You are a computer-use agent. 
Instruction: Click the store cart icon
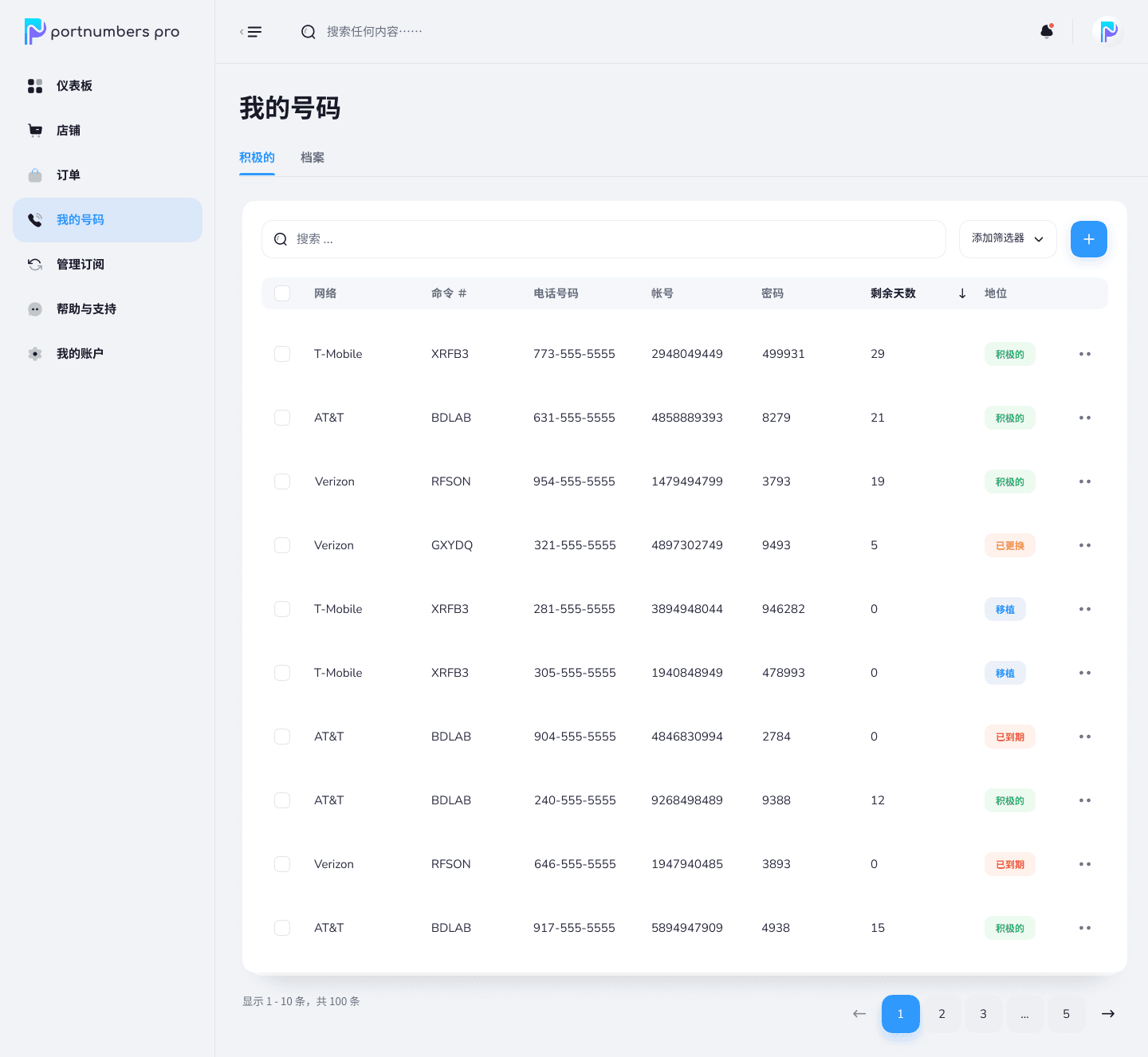point(35,131)
